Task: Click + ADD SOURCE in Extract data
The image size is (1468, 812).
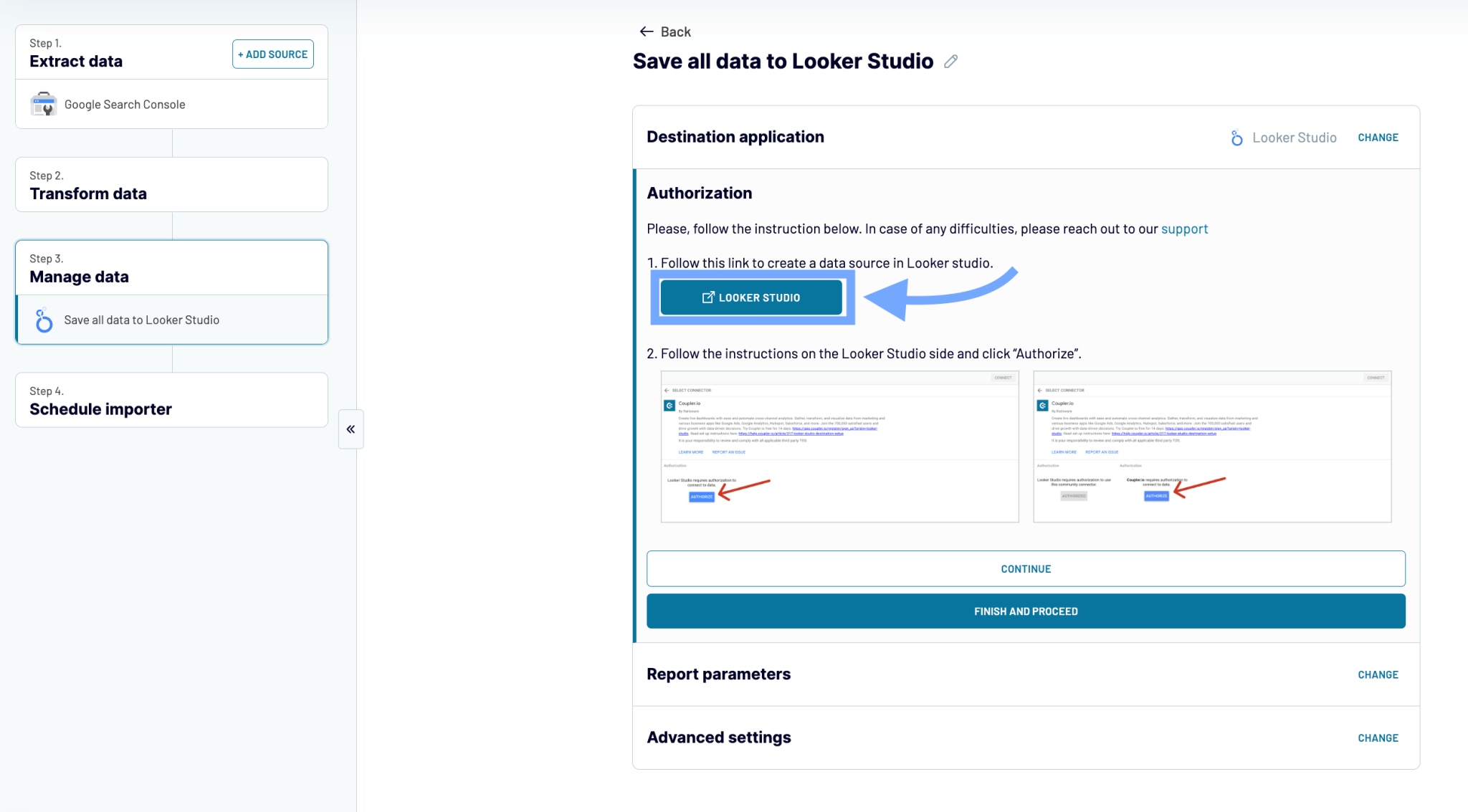Action: tap(272, 54)
